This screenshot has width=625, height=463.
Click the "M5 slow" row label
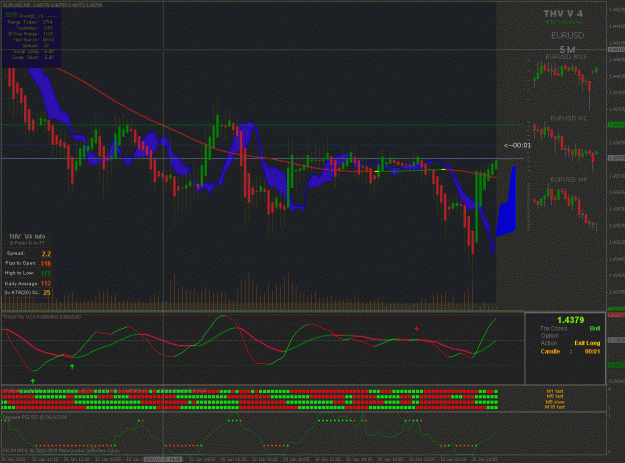click(x=555, y=402)
